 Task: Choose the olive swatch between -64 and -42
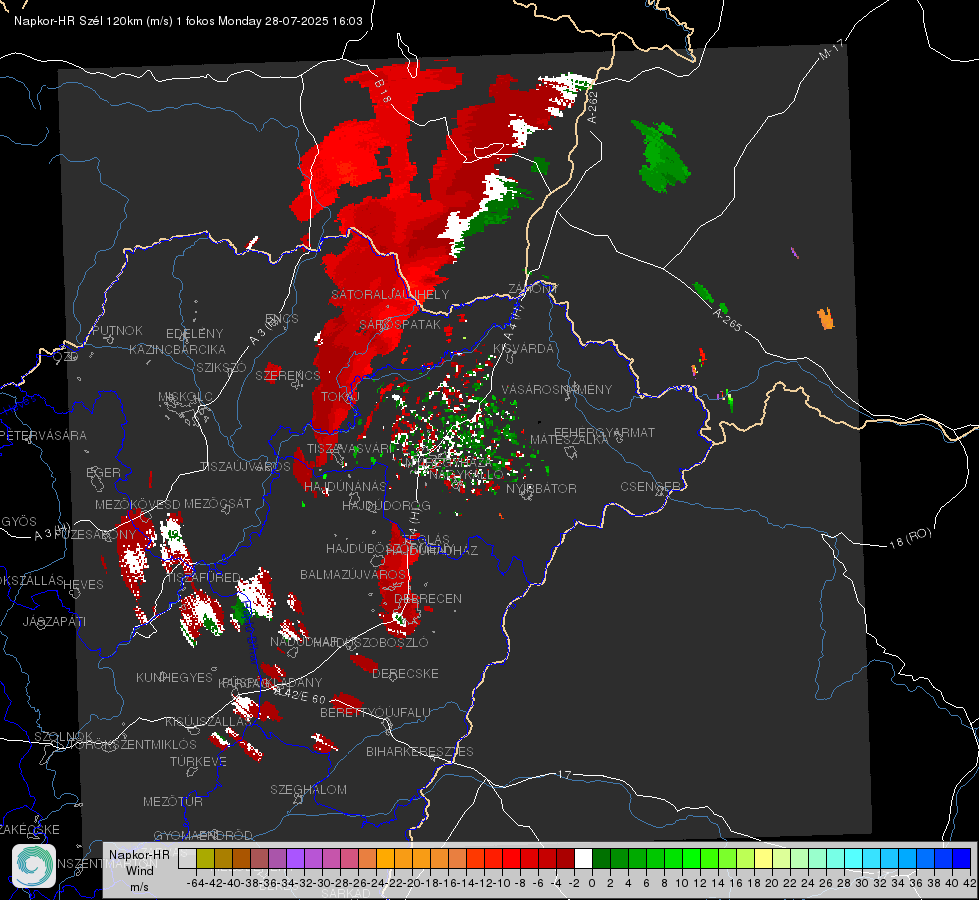click(x=205, y=858)
